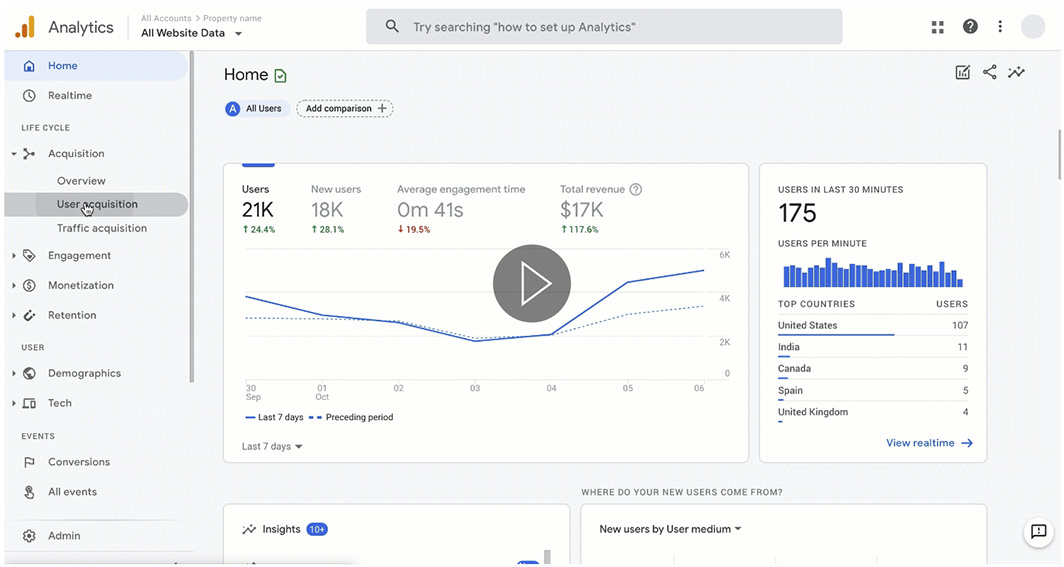This screenshot has width=1064, height=567.
Task: Select the Average engagement time tab
Action: (x=461, y=210)
